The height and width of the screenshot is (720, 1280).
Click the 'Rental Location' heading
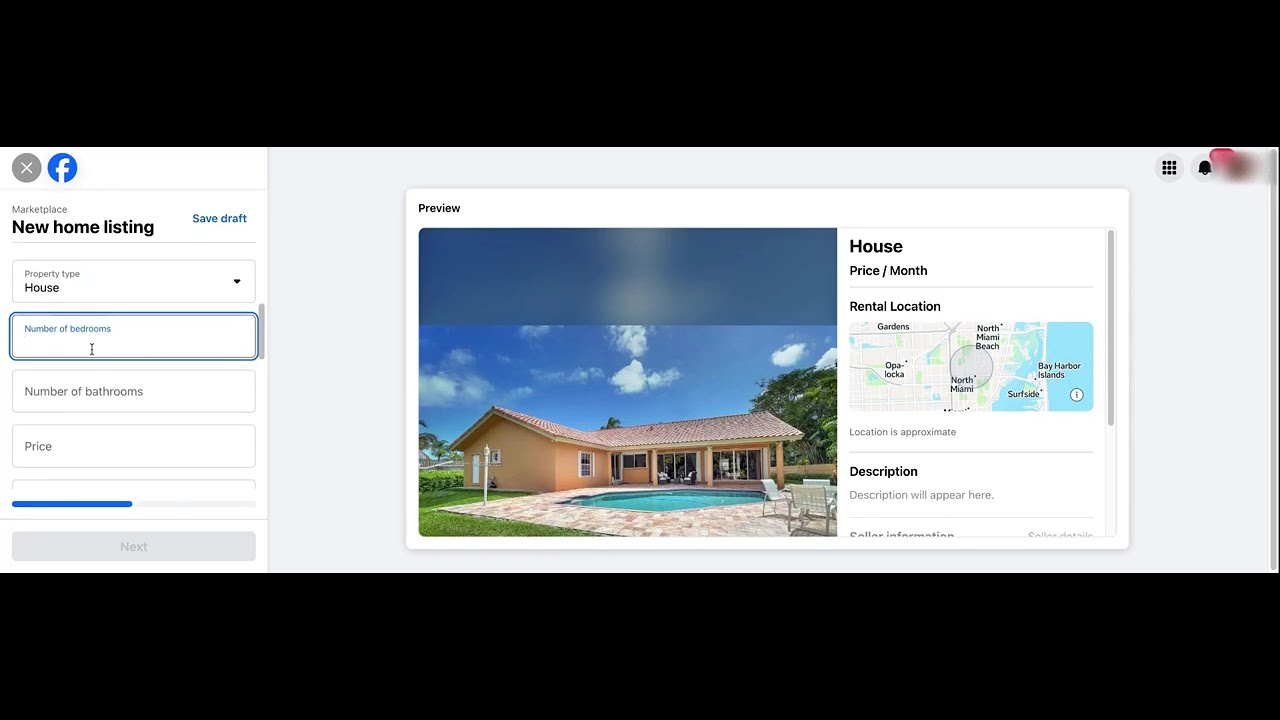pos(895,307)
